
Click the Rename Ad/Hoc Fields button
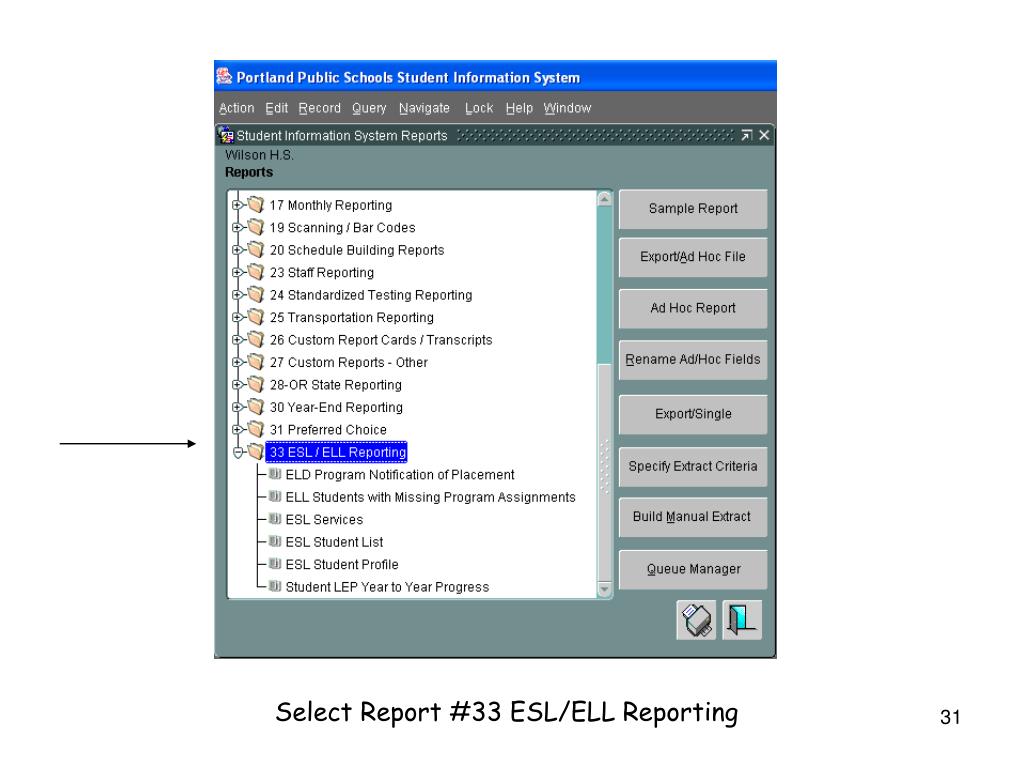693,360
